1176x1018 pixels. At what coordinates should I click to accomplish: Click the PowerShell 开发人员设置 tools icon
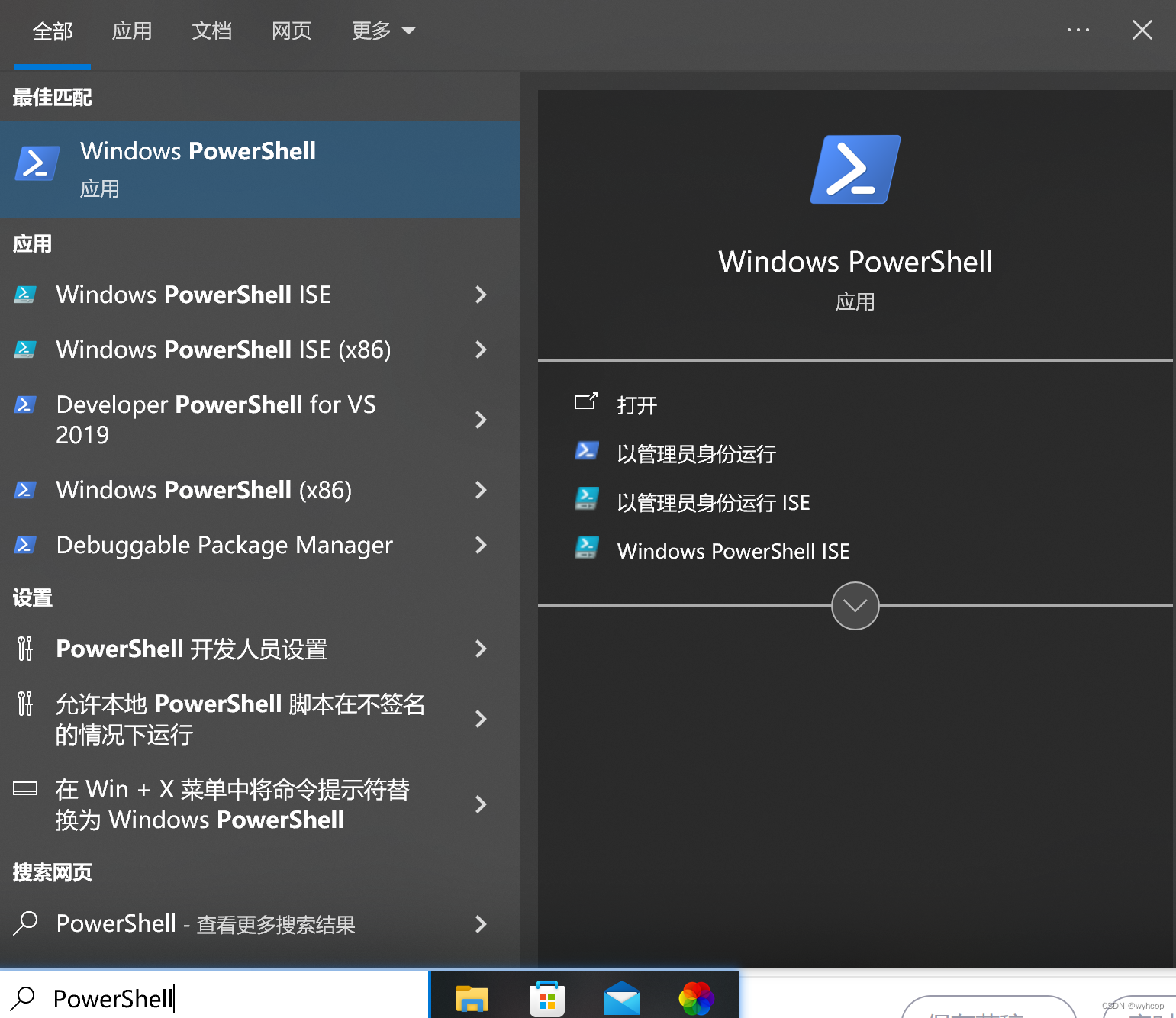pyautogui.click(x=25, y=649)
